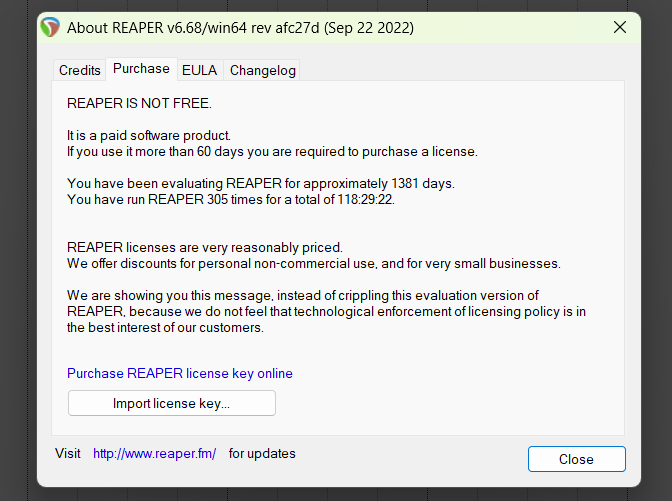The height and width of the screenshot is (501, 672).
Task: Click the REAPER logo icon in title bar
Action: [x=51, y=27]
